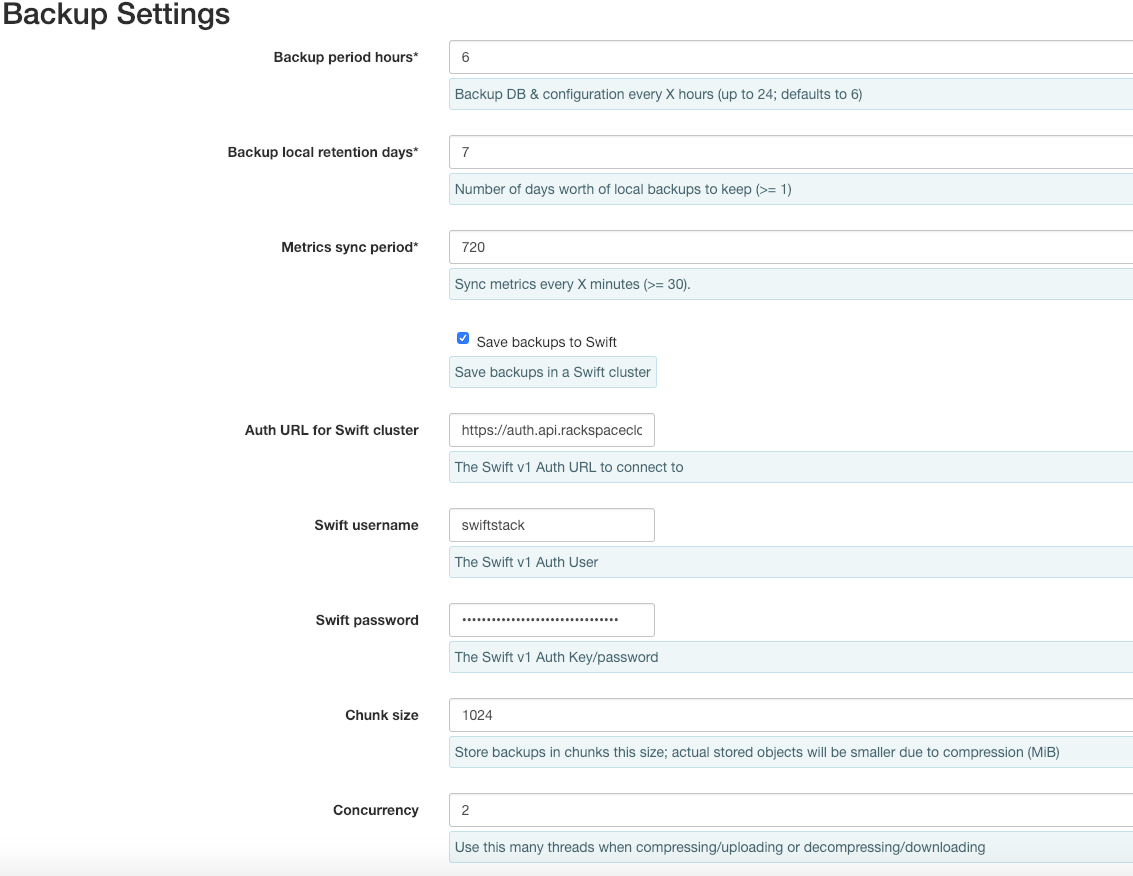Viewport: 1133px width, 876px height.
Task: Click into the Swift password field
Action: [551, 620]
